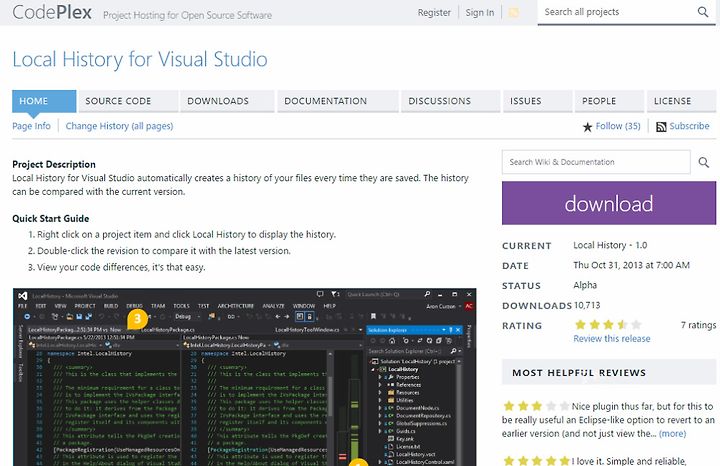Viewport: 720px width, 466px height.
Task: Click the 'Thu Oct 31, 2013 at 7:00 AM' date
Action: [x=631, y=265]
